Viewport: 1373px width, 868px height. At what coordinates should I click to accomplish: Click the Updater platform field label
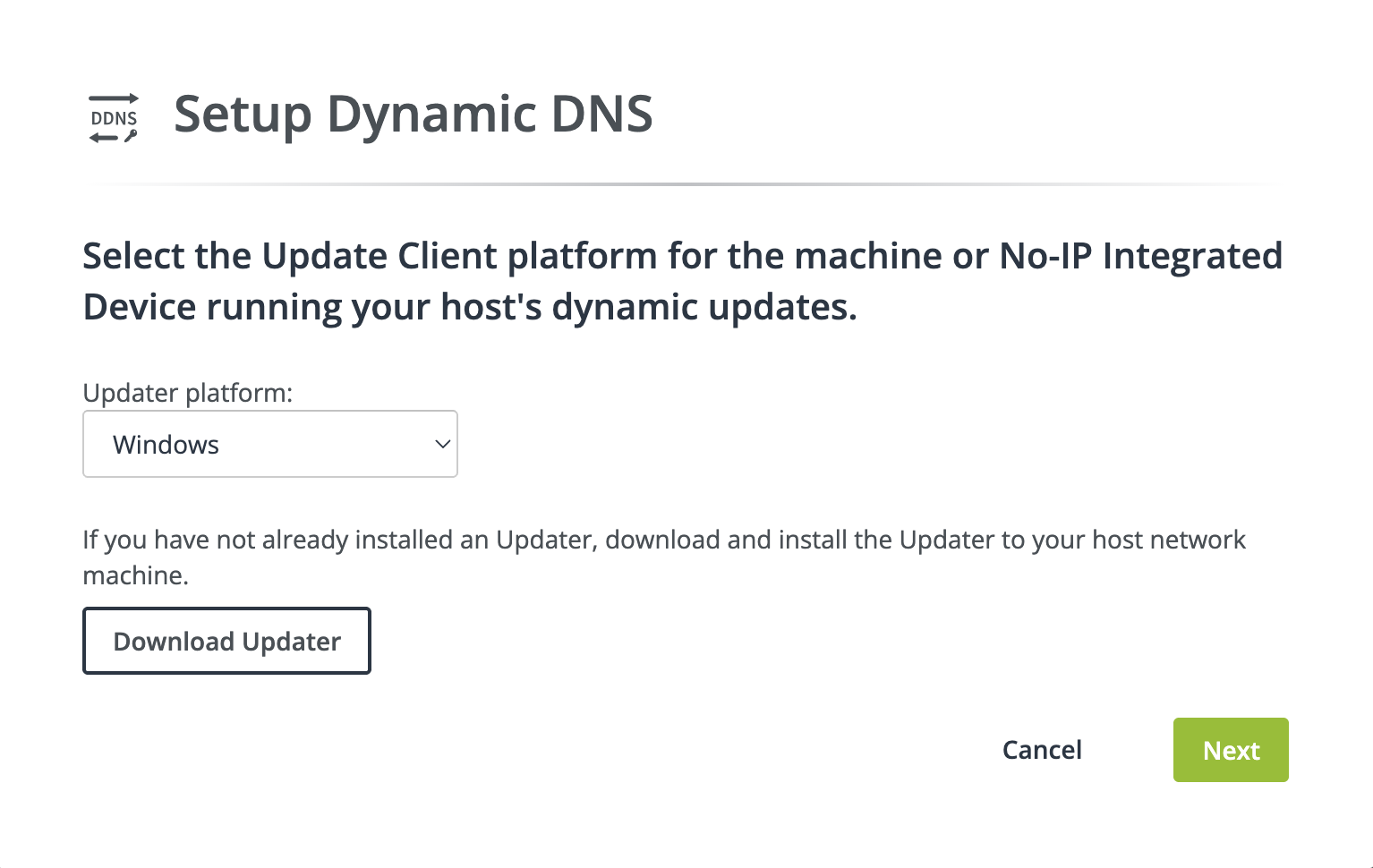coord(188,393)
